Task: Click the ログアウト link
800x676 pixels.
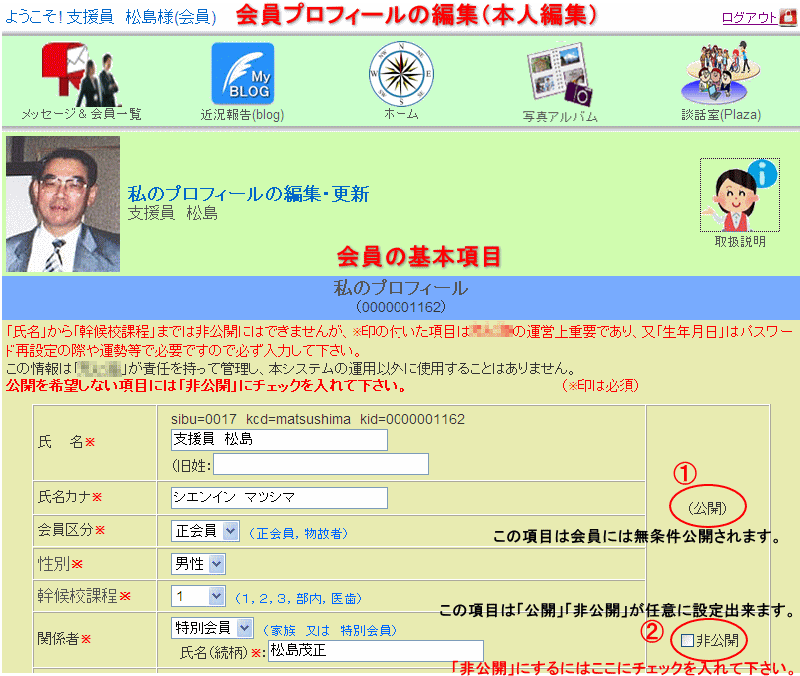Action: coord(749,17)
